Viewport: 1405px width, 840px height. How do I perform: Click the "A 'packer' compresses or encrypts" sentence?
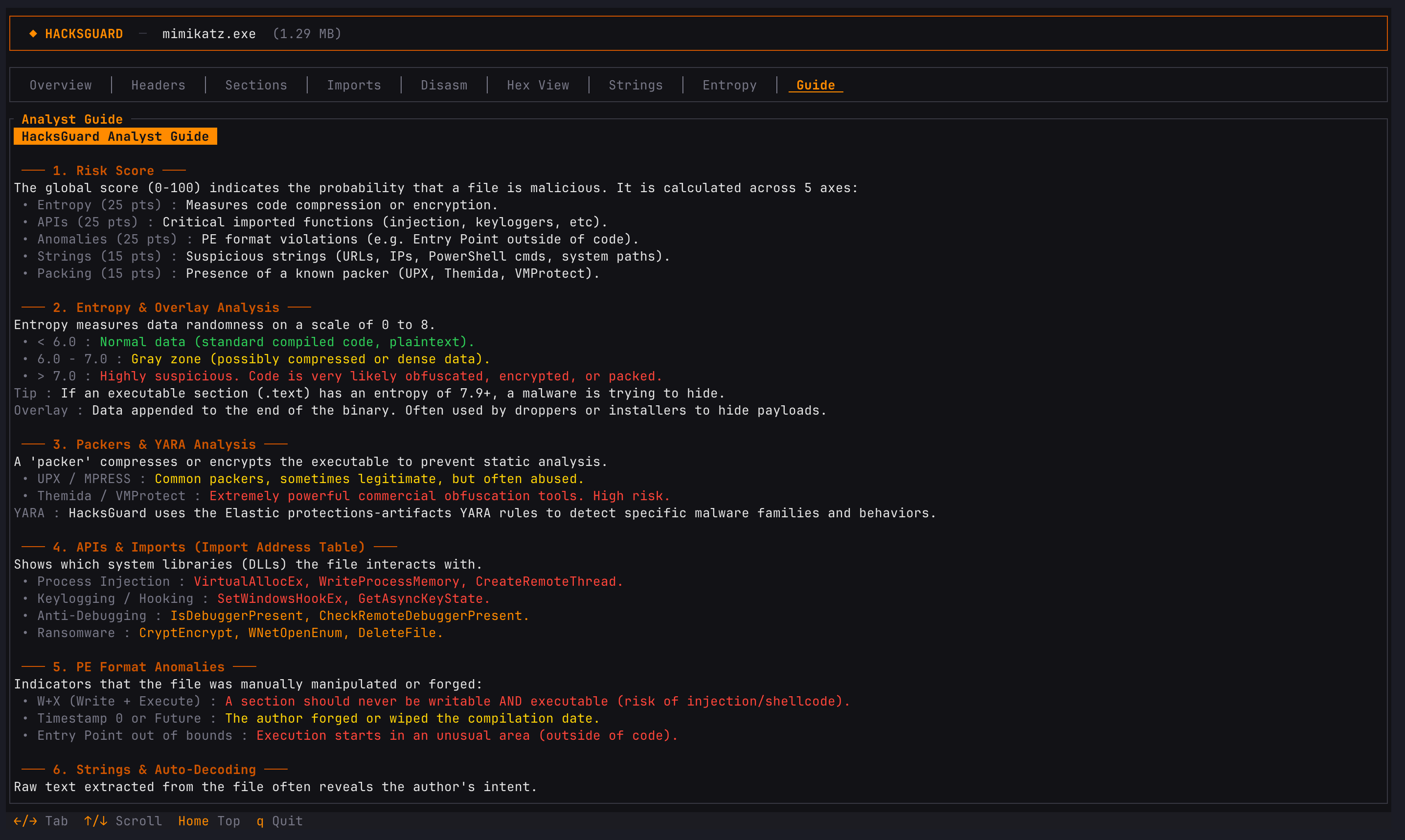[x=311, y=462]
